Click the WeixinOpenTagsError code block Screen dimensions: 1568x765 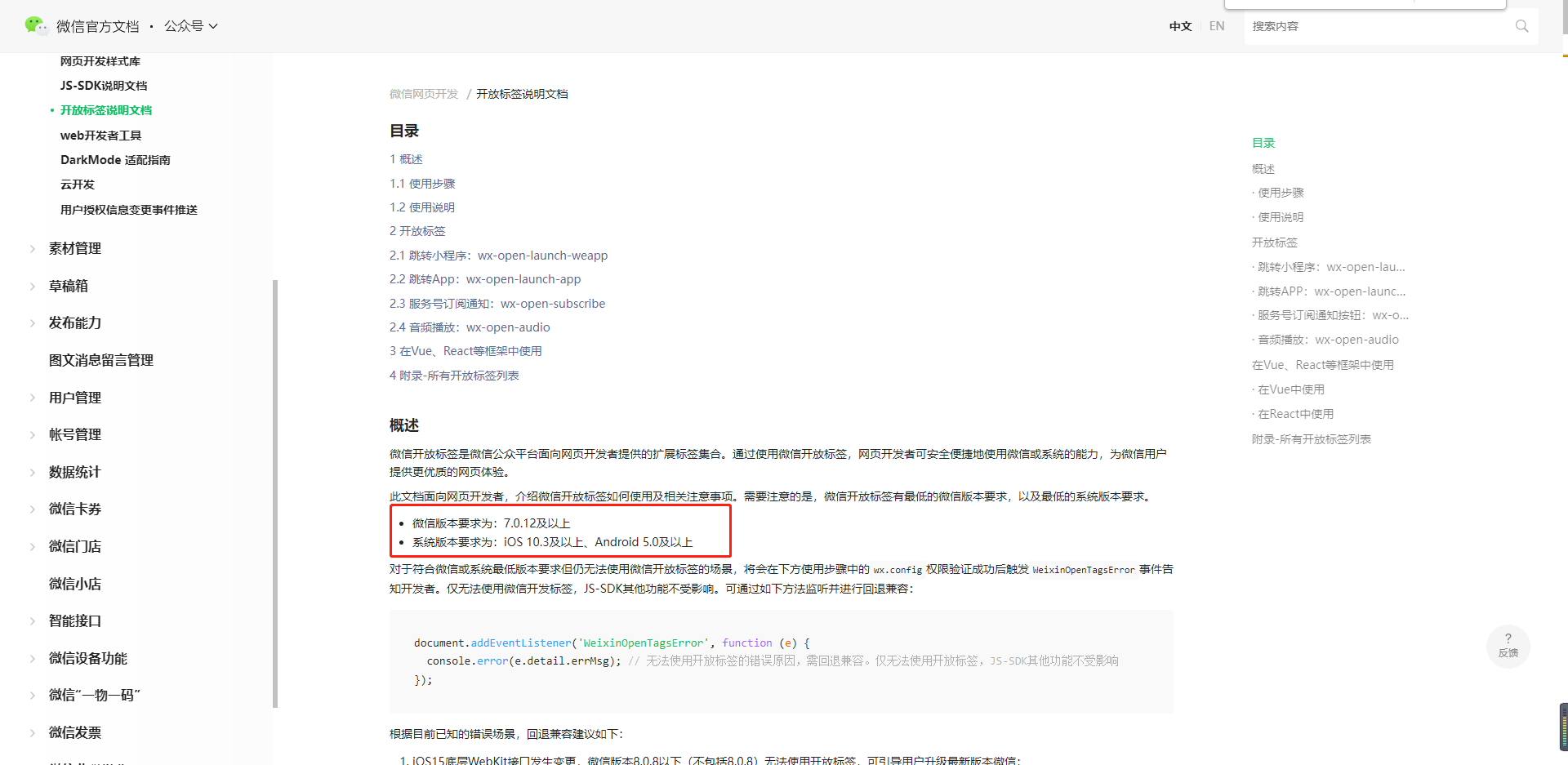pyautogui.click(x=782, y=661)
